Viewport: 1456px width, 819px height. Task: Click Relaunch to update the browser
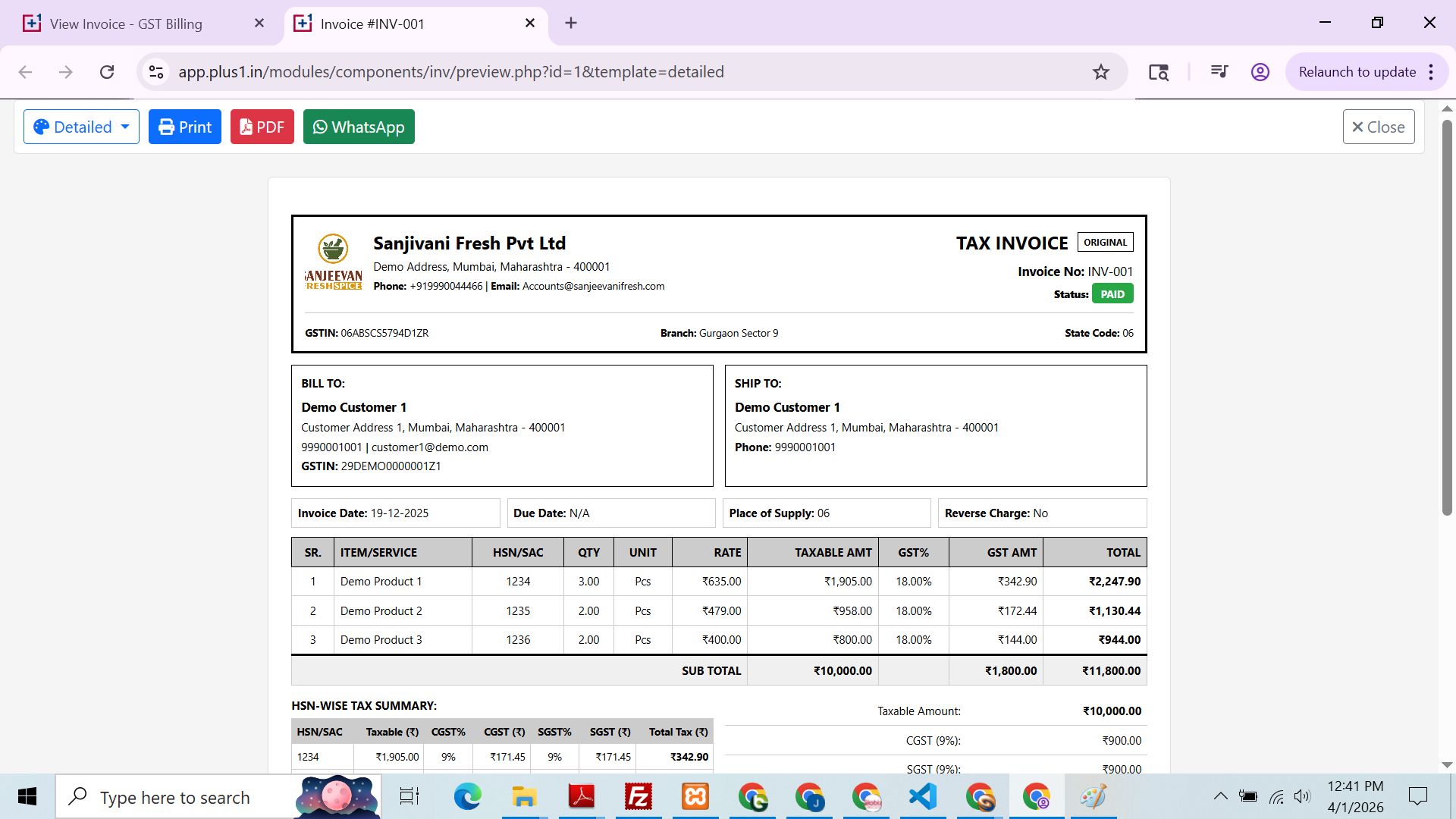click(1357, 72)
